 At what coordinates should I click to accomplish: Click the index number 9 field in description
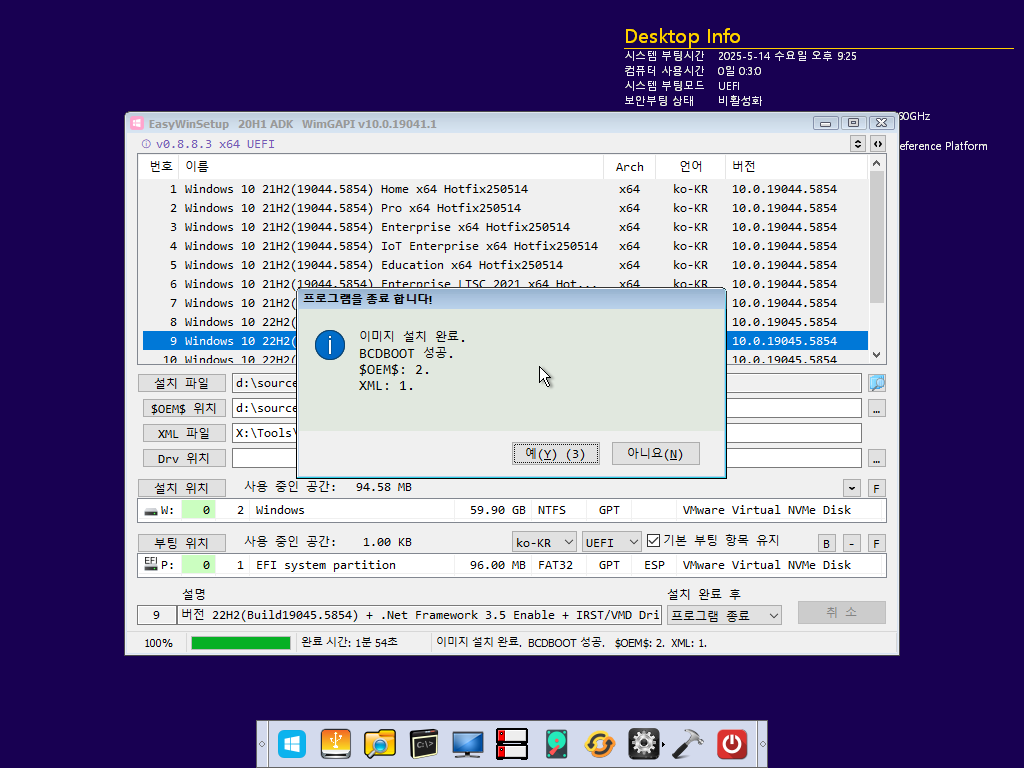(x=156, y=615)
